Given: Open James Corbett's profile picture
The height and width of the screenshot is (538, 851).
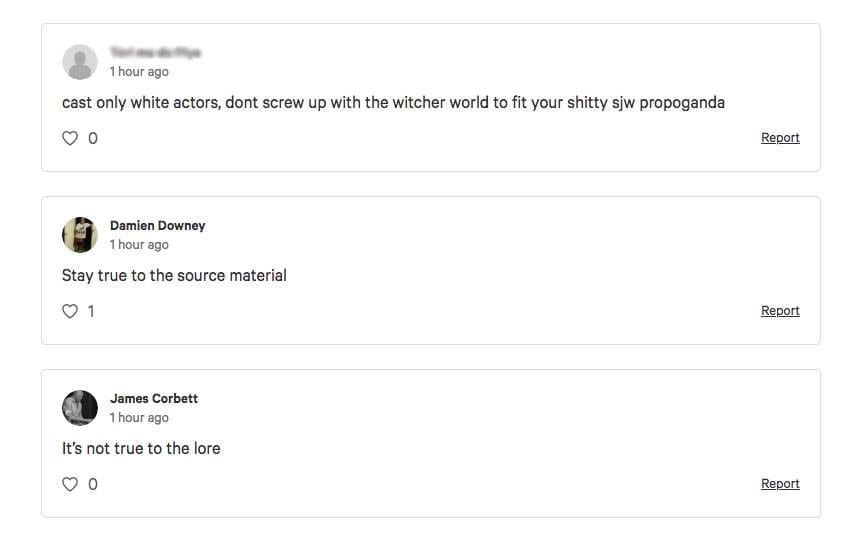Looking at the screenshot, I should coord(80,408).
